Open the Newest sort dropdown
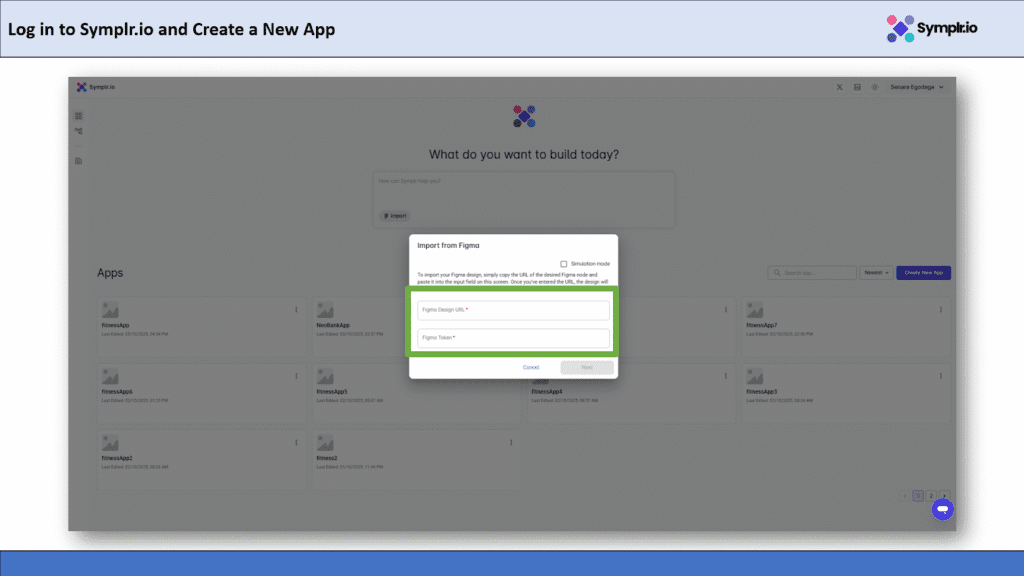This screenshot has width=1024, height=576. pos(876,272)
